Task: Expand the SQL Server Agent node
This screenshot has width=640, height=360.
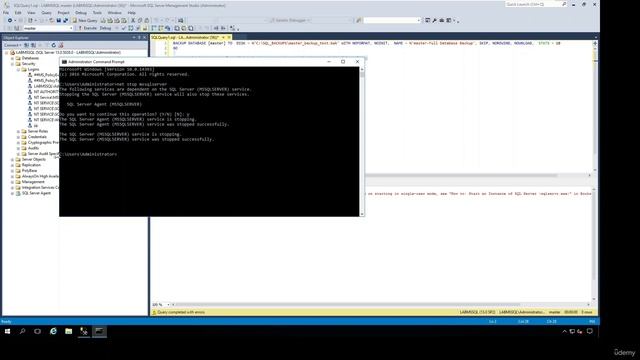Action: click(x=13, y=193)
